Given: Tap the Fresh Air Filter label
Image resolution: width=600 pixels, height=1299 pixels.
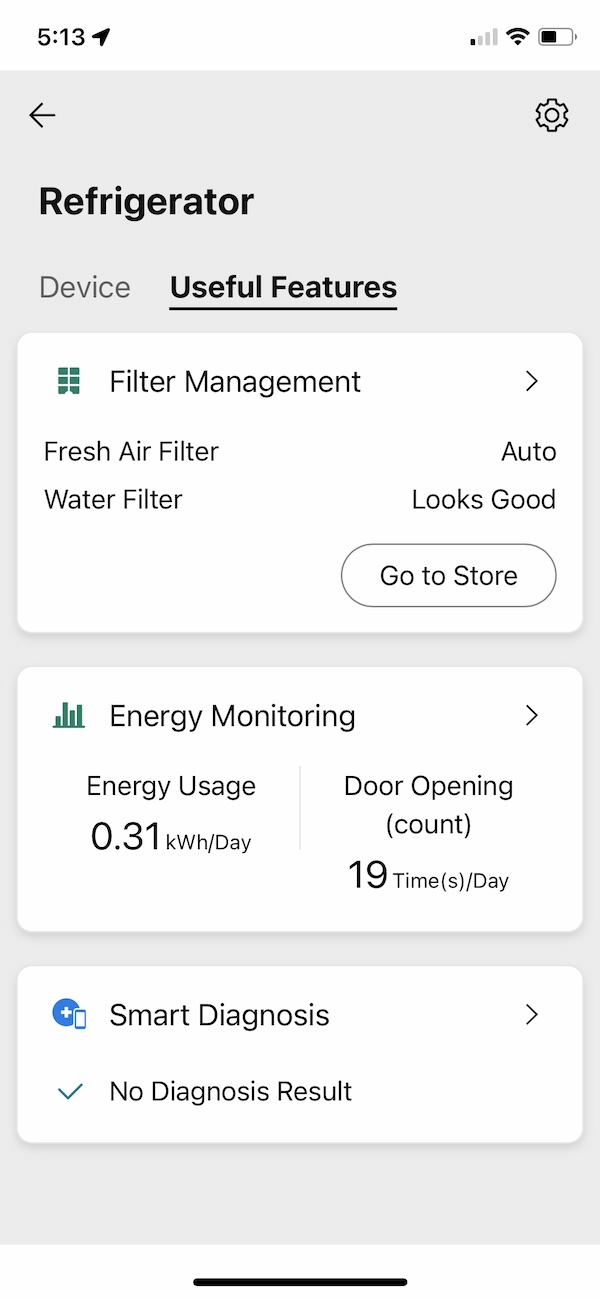Looking at the screenshot, I should [x=131, y=452].
